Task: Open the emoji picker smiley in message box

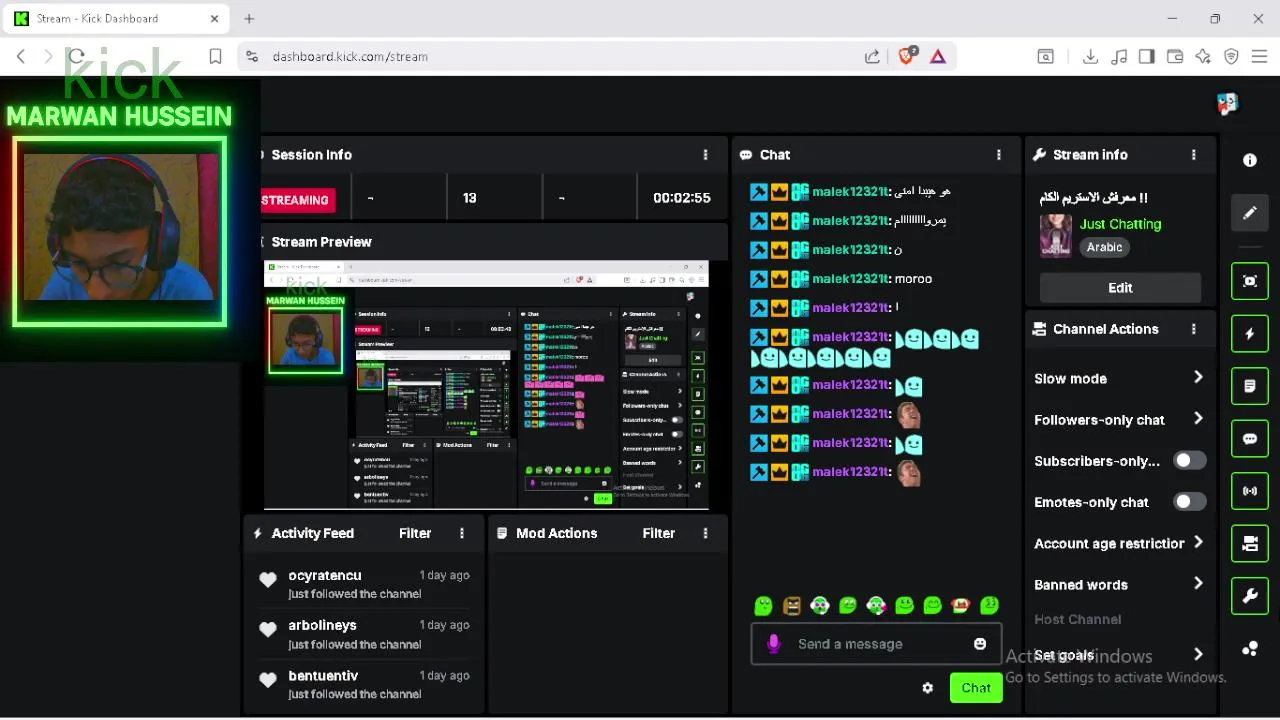Action: 980,644
